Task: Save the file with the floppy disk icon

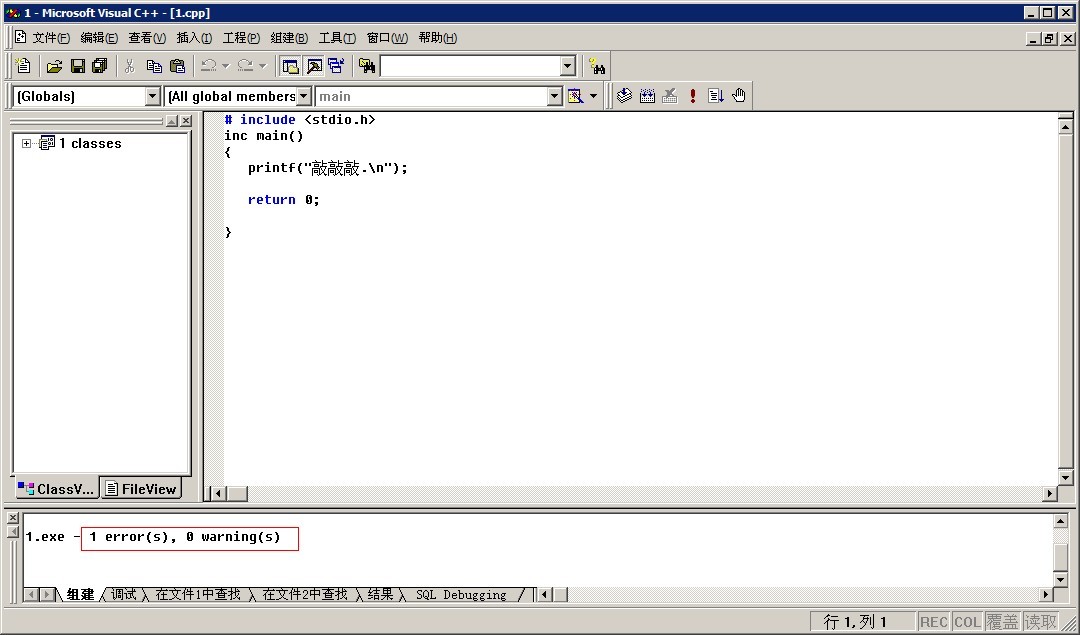Action: click(x=77, y=66)
